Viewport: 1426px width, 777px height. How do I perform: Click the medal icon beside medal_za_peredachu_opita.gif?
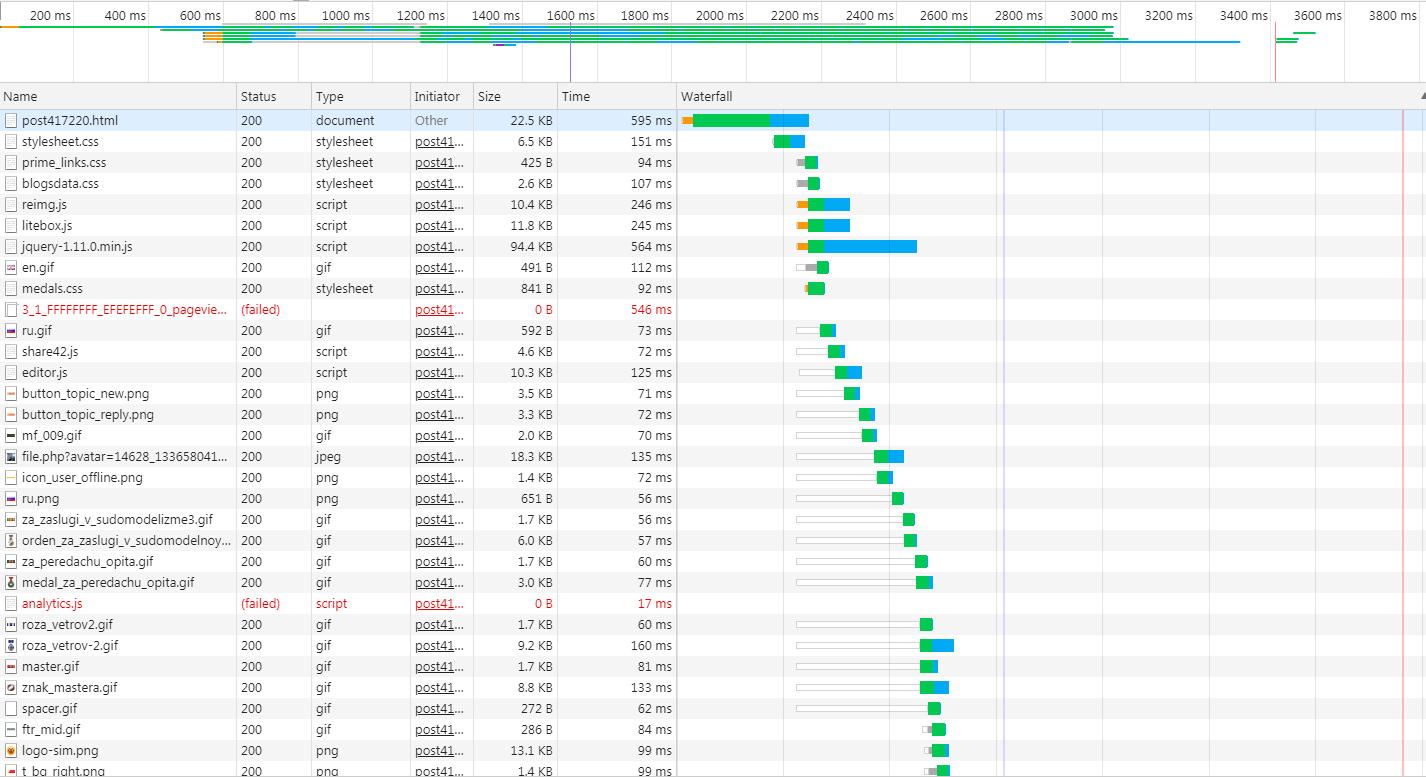tap(11, 582)
